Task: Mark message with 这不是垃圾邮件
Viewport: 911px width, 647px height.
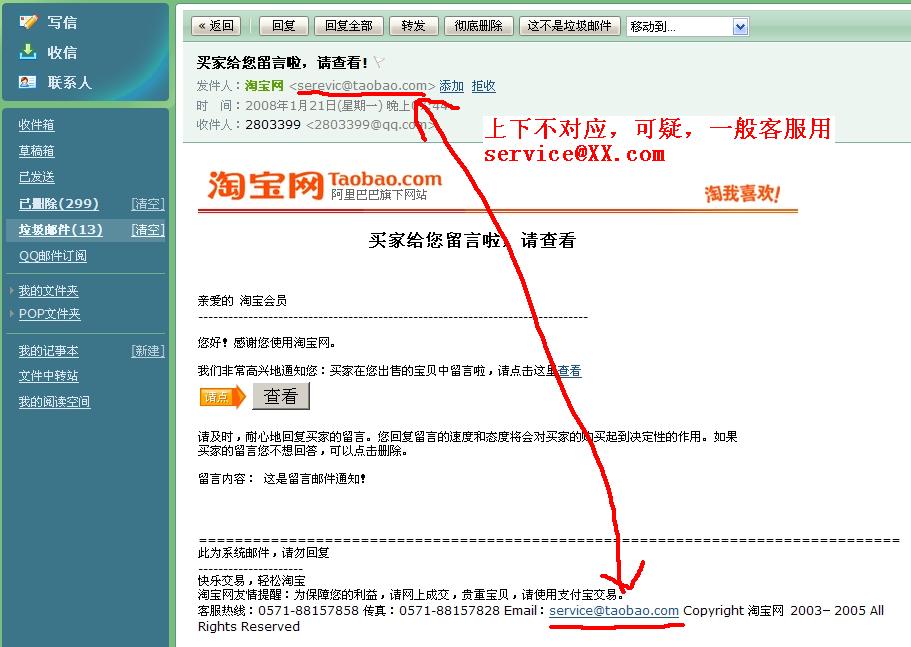Action: coord(569,26)
